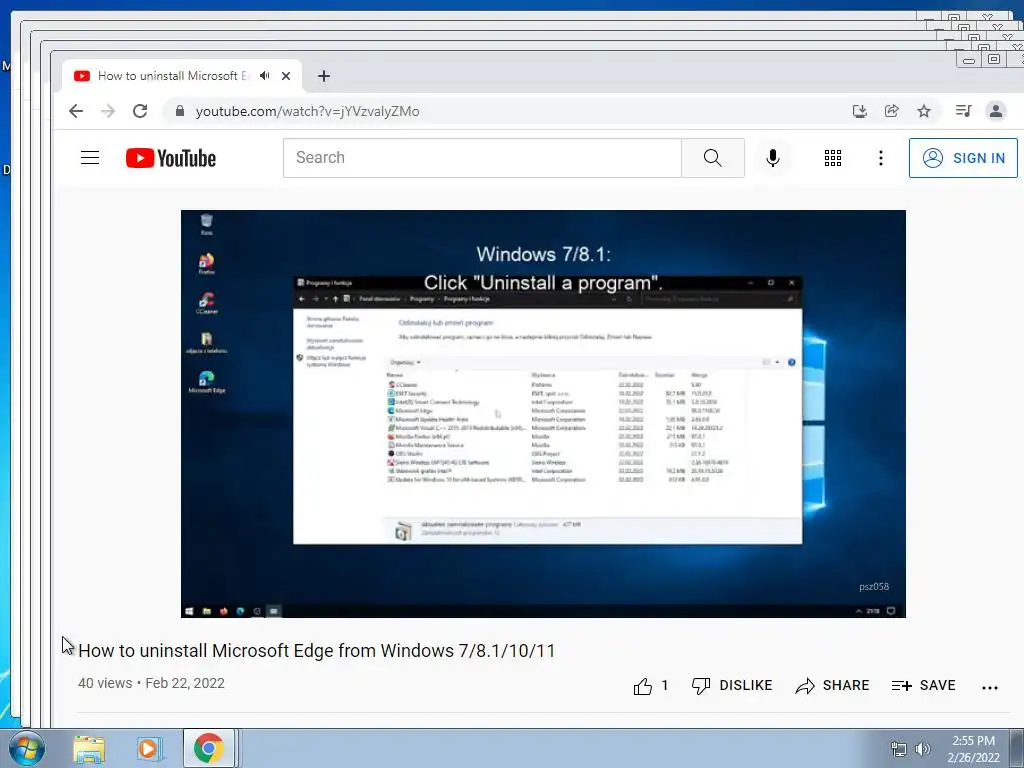Open Windows Explorer from taskbar
The height and width of the screenshot is (768, 1024).
pos(89,749)
